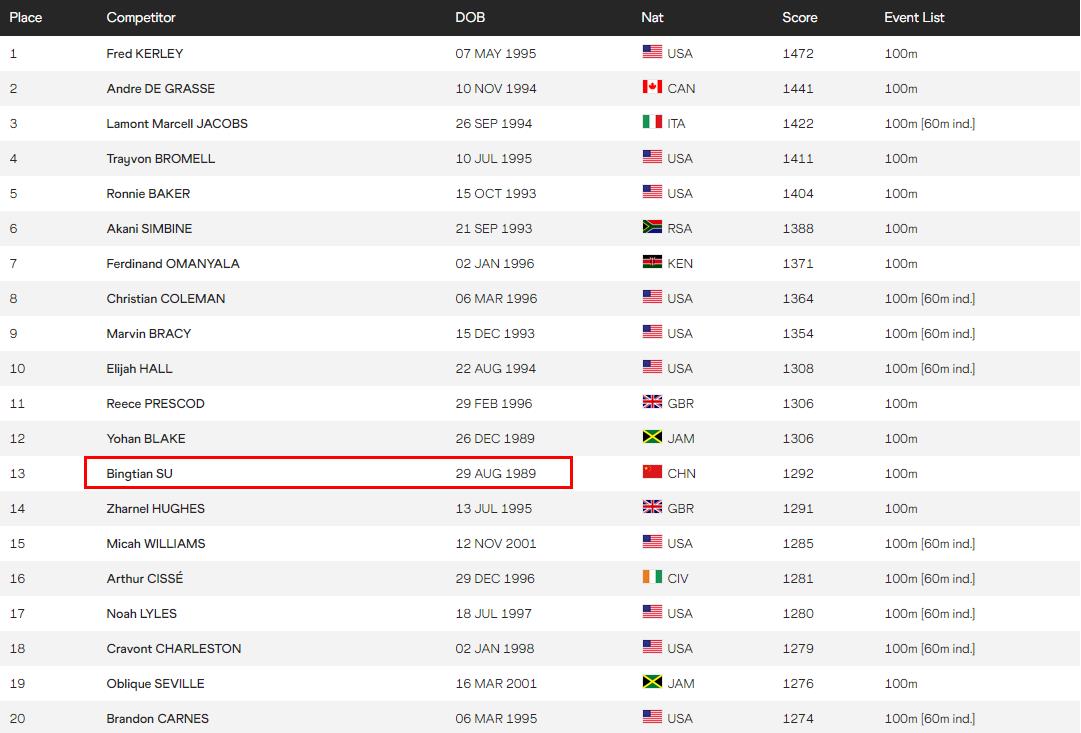Click the DOB column header
The image size is (1081, 733).
[x=470, y=17]
